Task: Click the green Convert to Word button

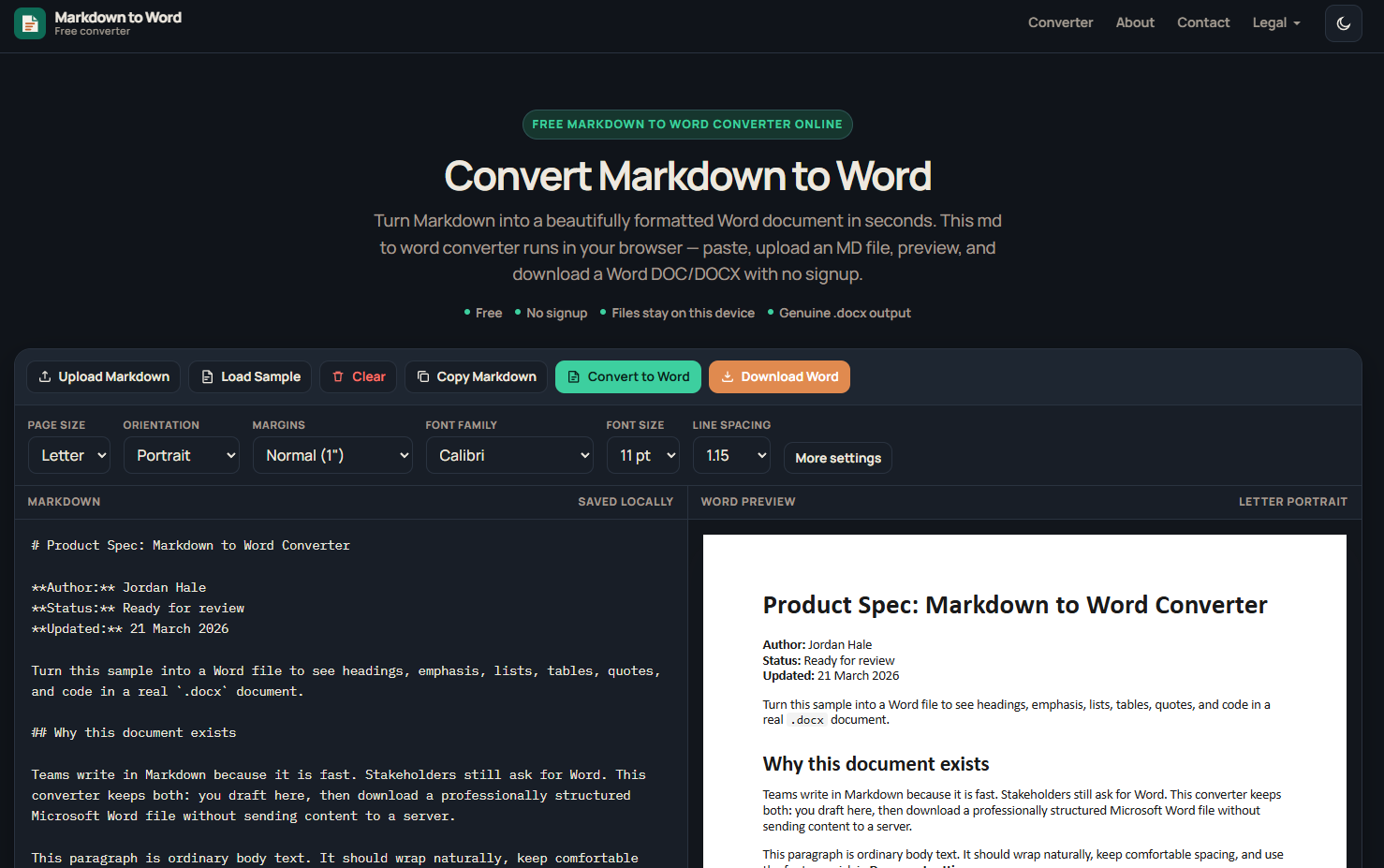Action: click(628, 376)
